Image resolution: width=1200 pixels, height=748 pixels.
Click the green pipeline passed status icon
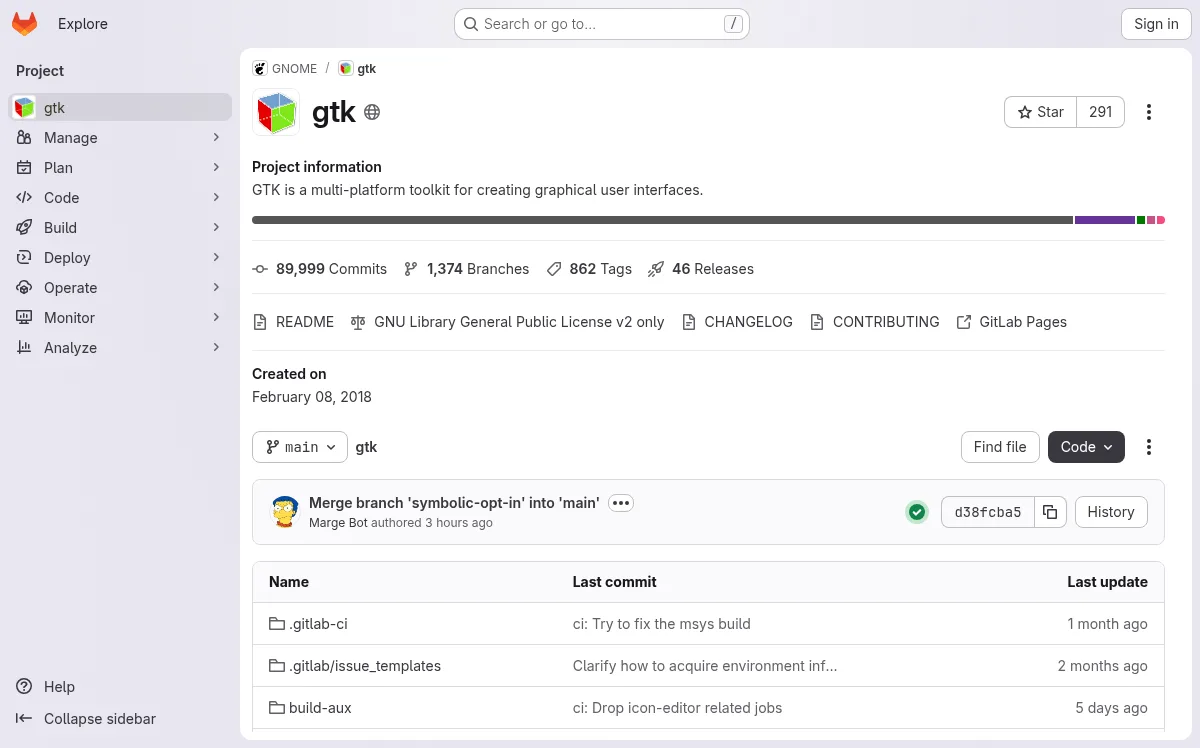tap(917, 512)
